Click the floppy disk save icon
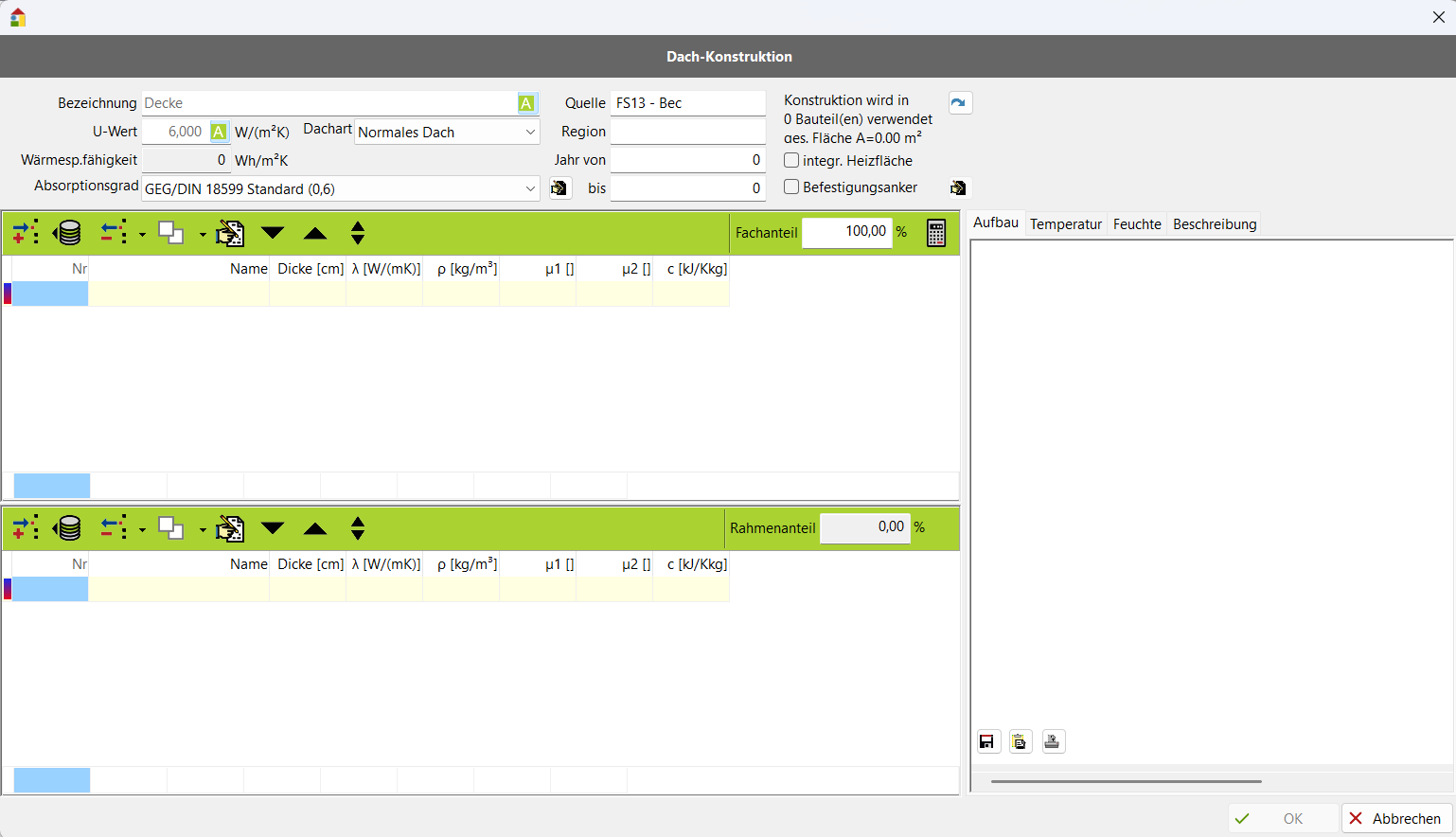1456x837 pixels. 989,741
